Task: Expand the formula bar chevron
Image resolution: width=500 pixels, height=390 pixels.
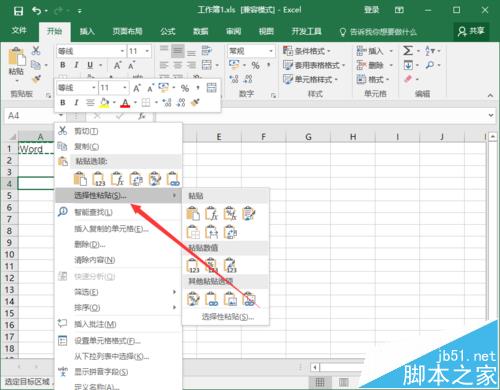Action: point(491,116)
